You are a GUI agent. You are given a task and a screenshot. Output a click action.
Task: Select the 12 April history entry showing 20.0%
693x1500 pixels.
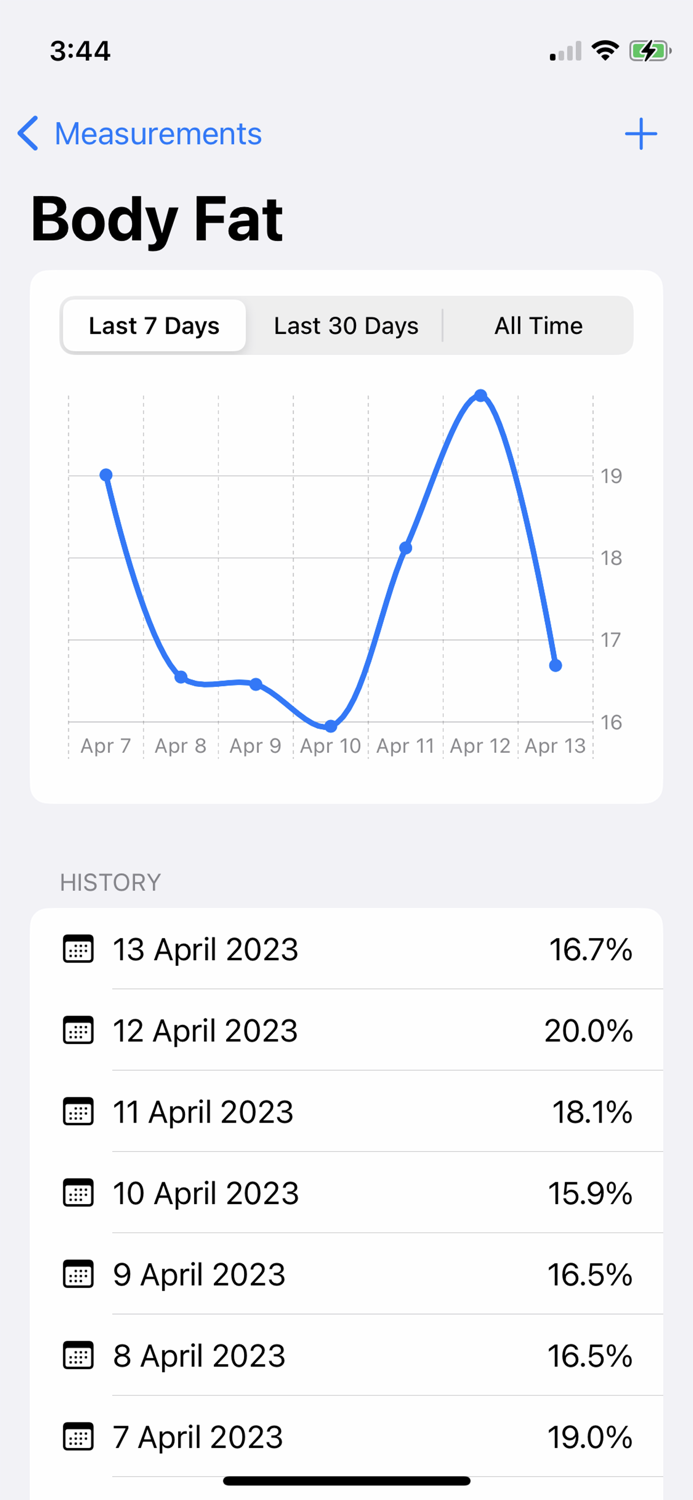point(346,1030)
